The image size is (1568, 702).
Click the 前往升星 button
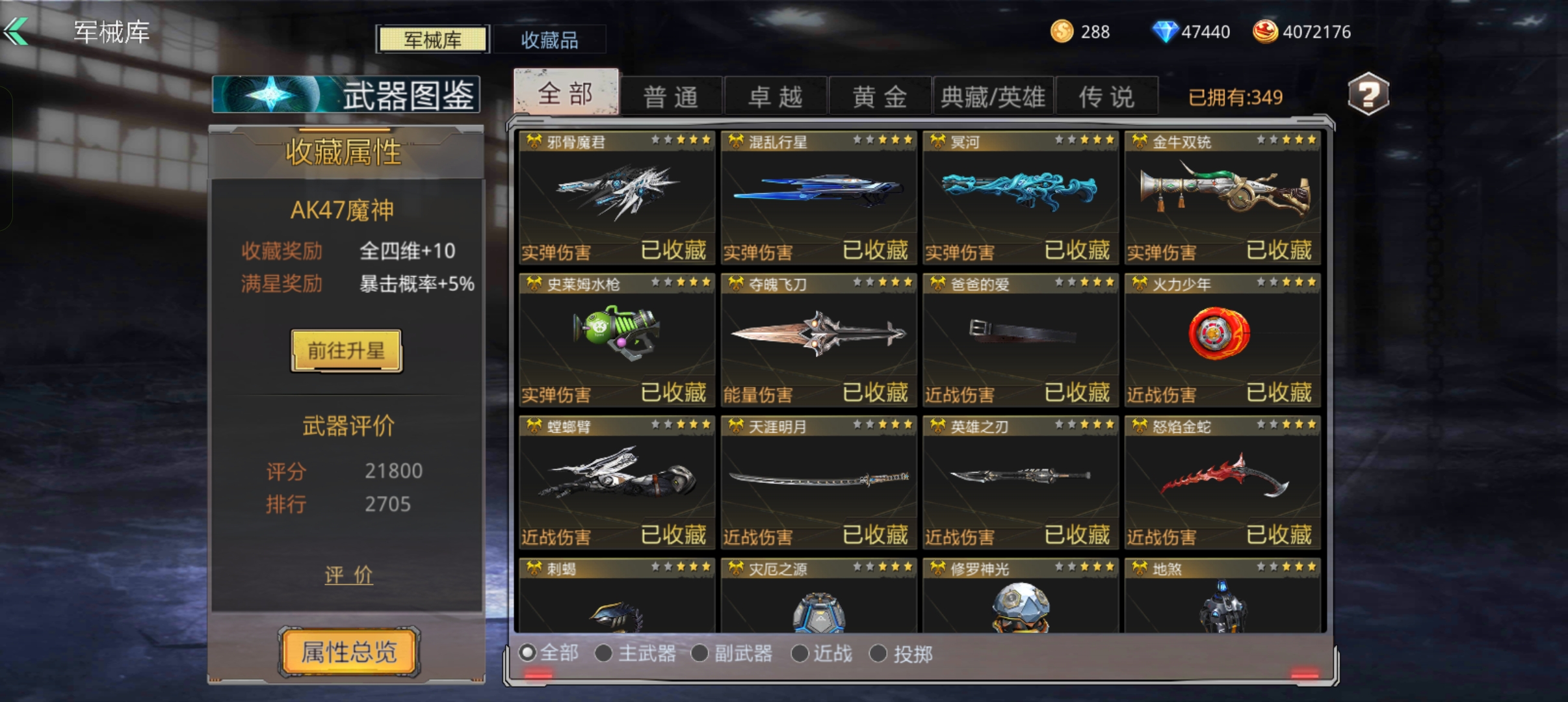(346, 351)
